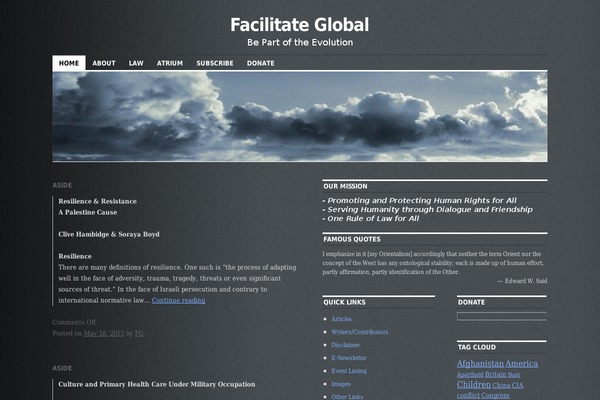Select the Apartheid tag
The image size is (600, 400).
[x=470, y=375]
